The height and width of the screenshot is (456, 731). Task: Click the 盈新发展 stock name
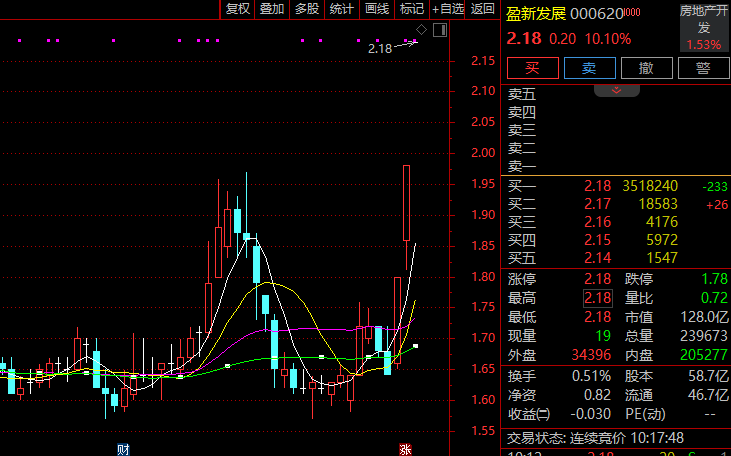[x=536, y=14]
